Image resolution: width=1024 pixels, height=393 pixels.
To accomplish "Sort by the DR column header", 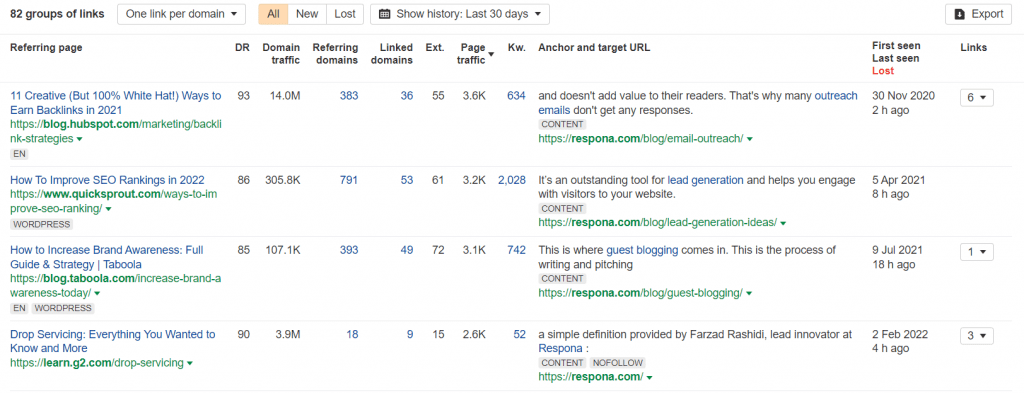I will point(242,48).
